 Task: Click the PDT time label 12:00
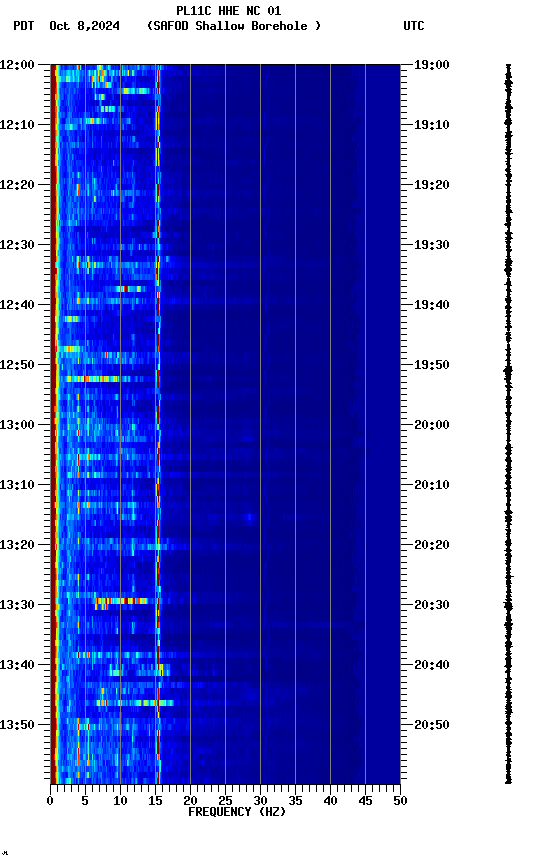coord(17,65)
